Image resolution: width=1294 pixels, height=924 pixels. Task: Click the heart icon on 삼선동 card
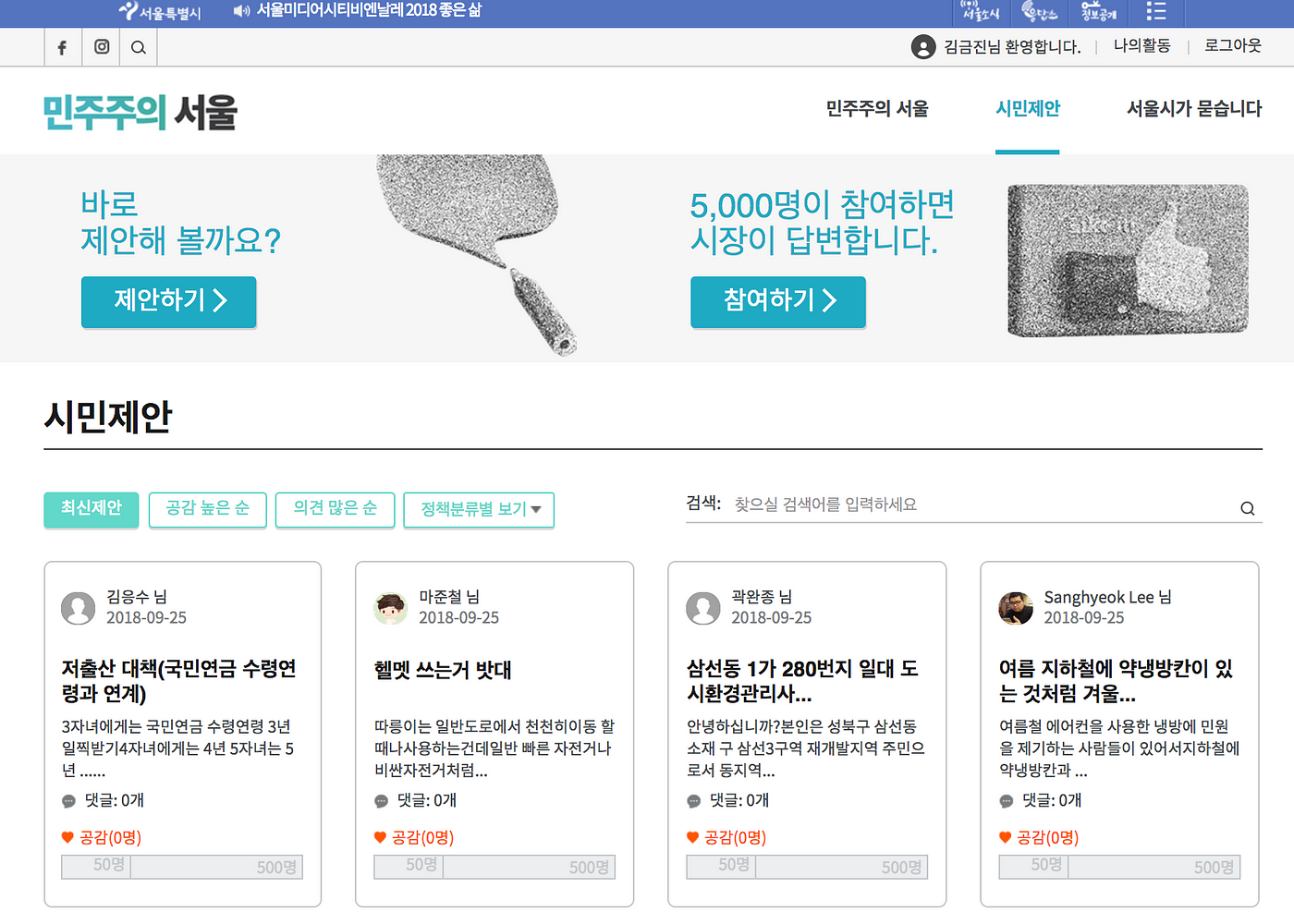pos(692,837)
